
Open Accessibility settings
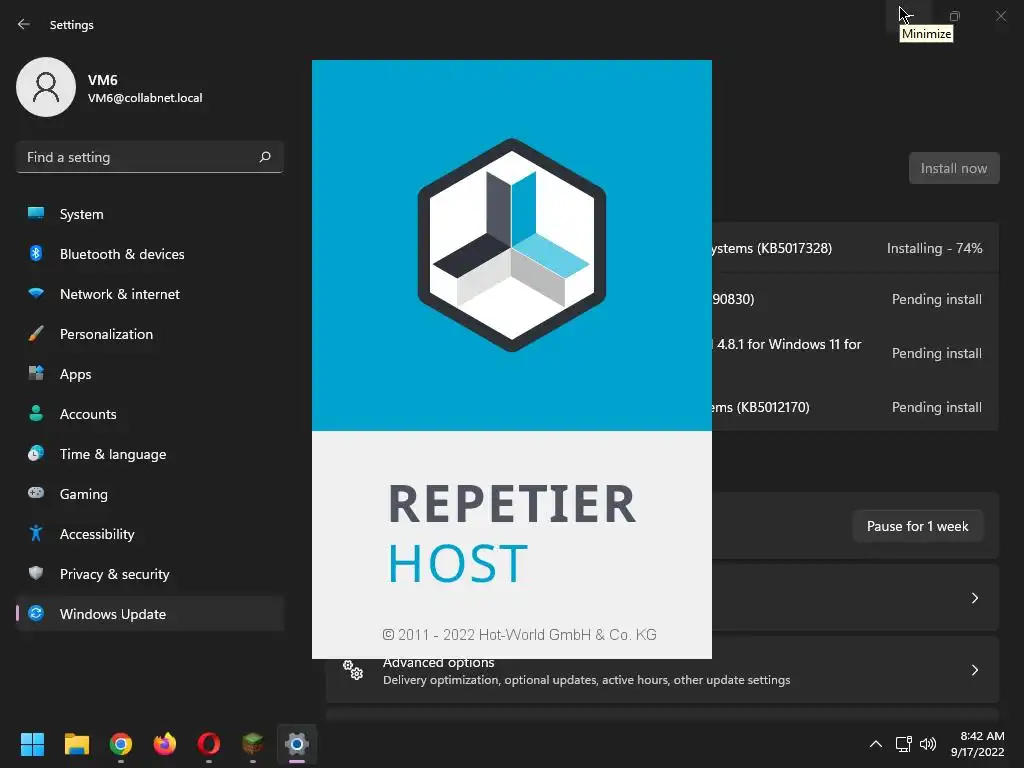coord(150,534)
